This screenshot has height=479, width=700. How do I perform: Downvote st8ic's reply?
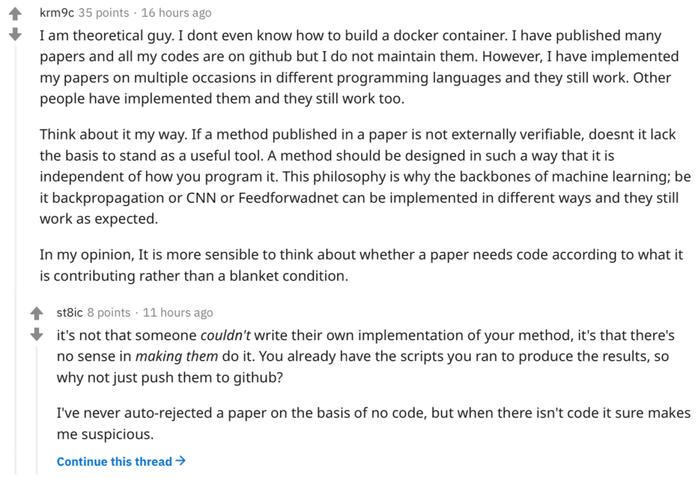(x=37, y=334)
